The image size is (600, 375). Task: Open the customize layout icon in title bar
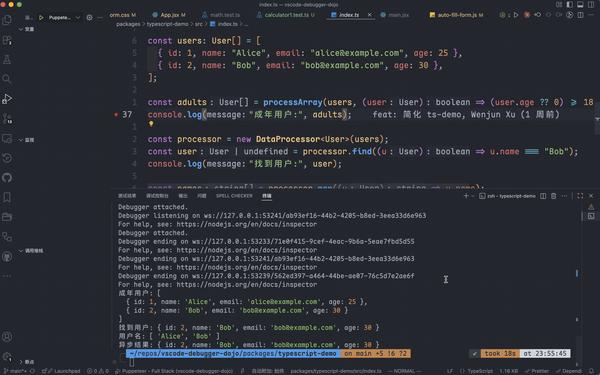point(559,5)
